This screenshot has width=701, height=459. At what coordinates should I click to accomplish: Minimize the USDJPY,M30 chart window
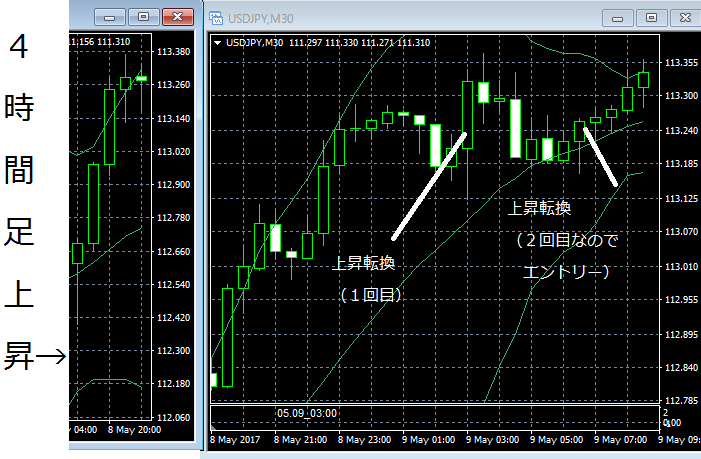click(x=617, y=18)
